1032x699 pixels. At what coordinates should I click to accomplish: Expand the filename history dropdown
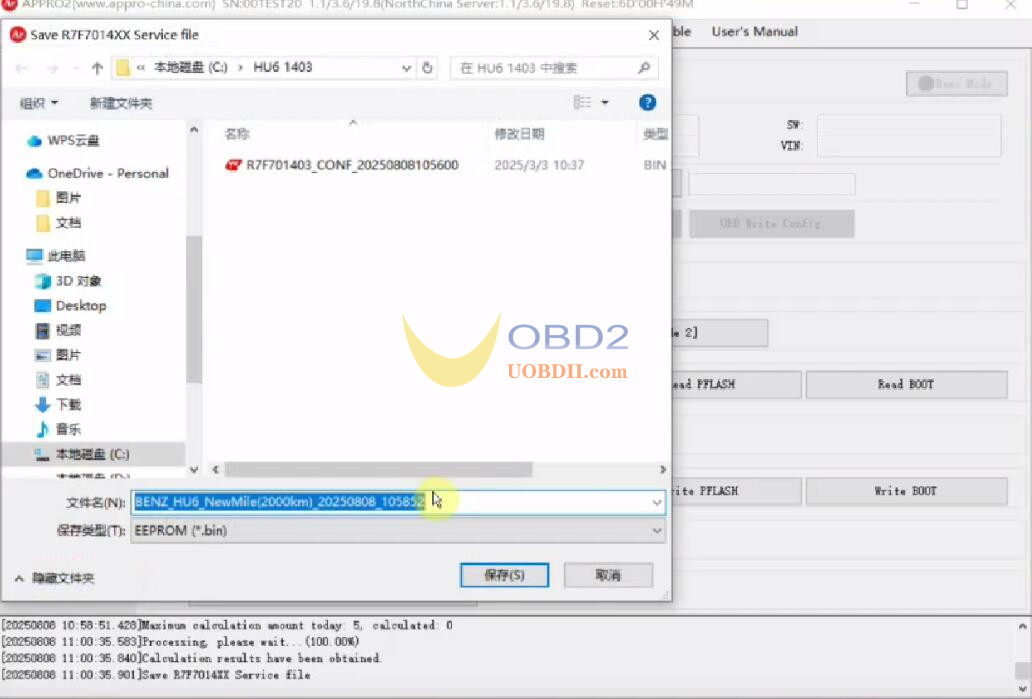656,503
